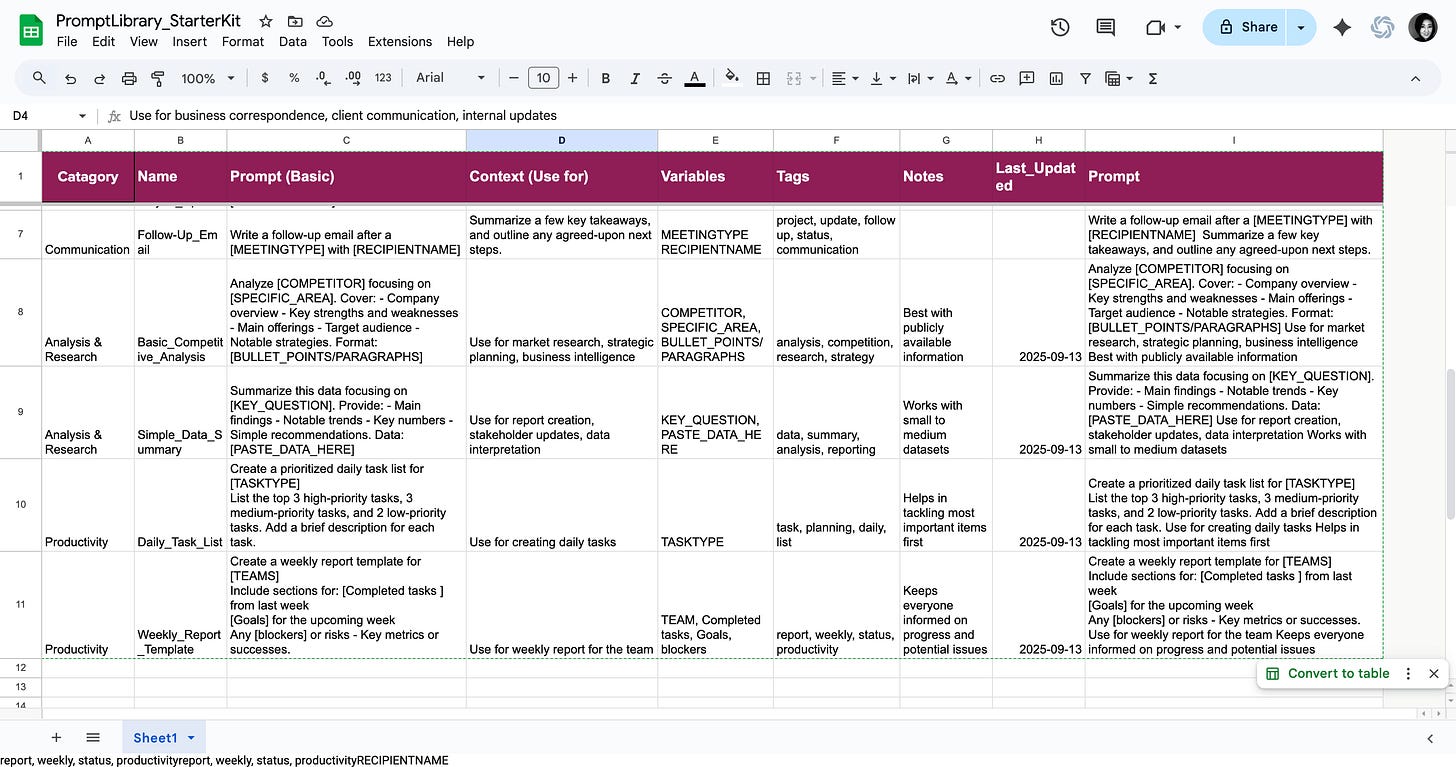Format as currency with dollar icon
Screen dimensions: 1456x767
point(264,78)
